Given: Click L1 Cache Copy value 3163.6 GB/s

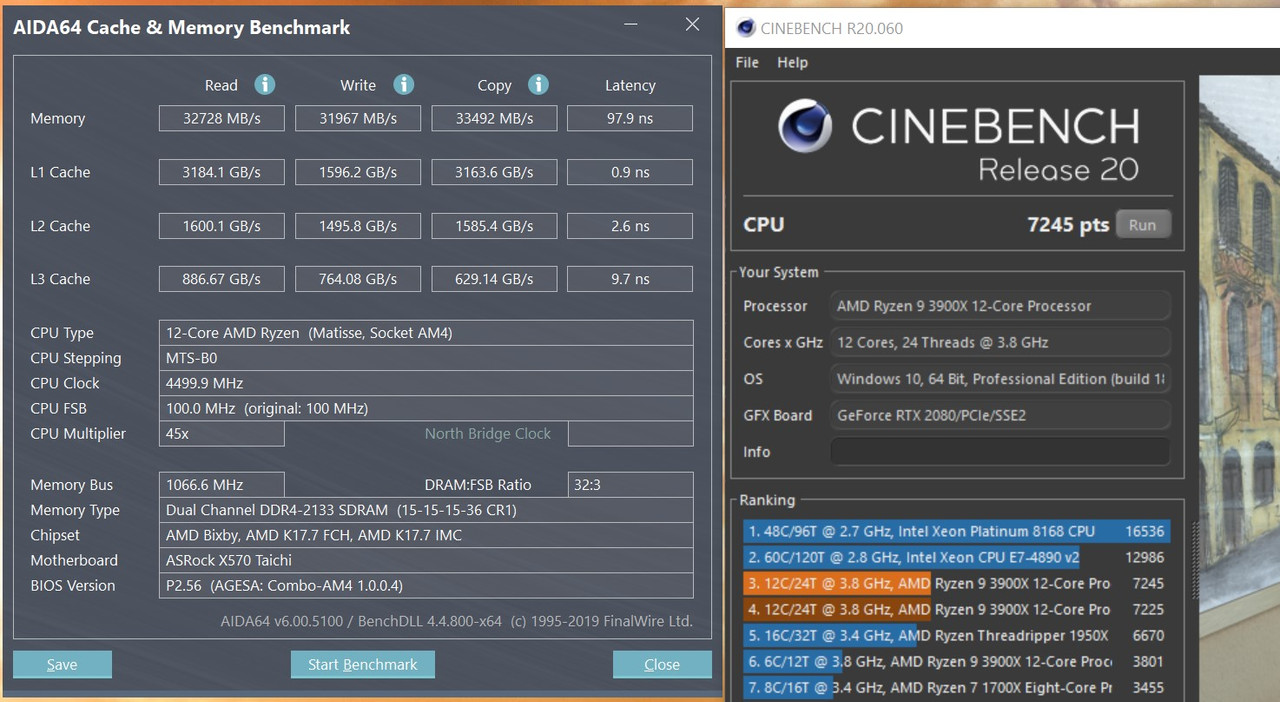Looking at the screenshot, I should (x=494, y=172).
